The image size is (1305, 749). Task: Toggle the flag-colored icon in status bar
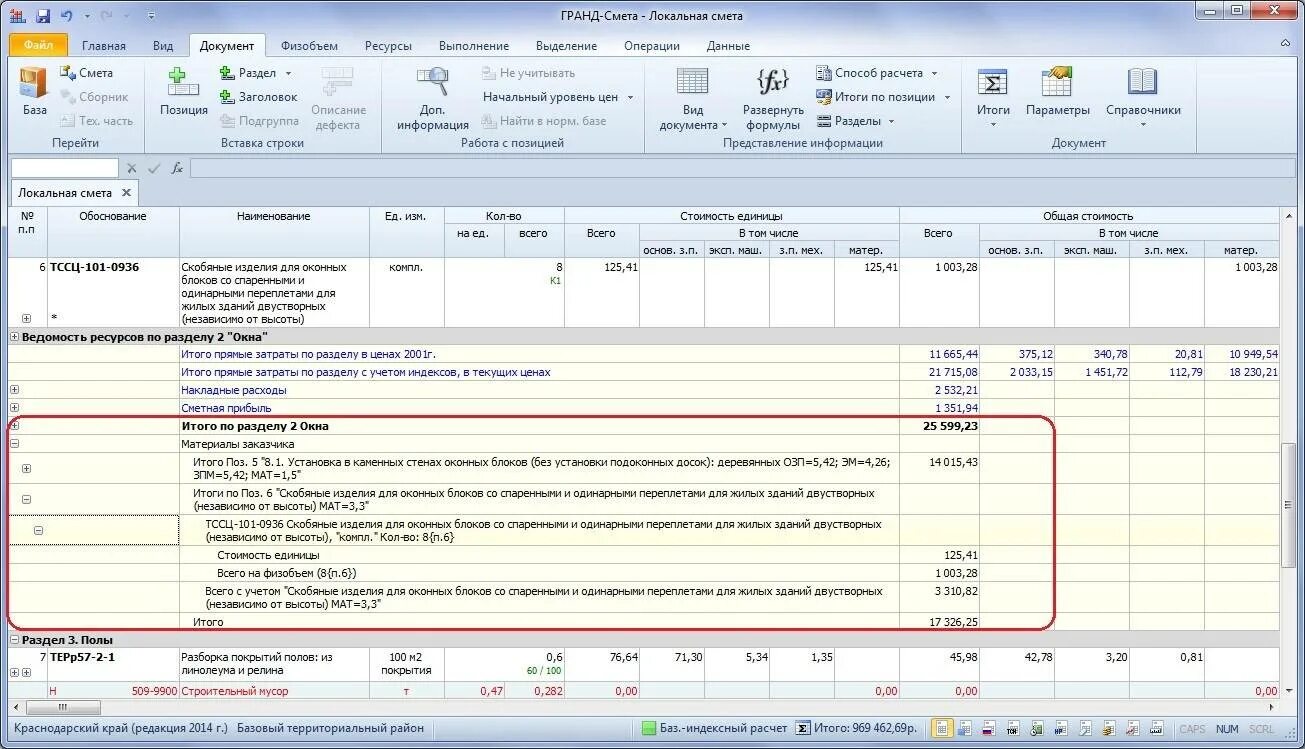point(987,729)
